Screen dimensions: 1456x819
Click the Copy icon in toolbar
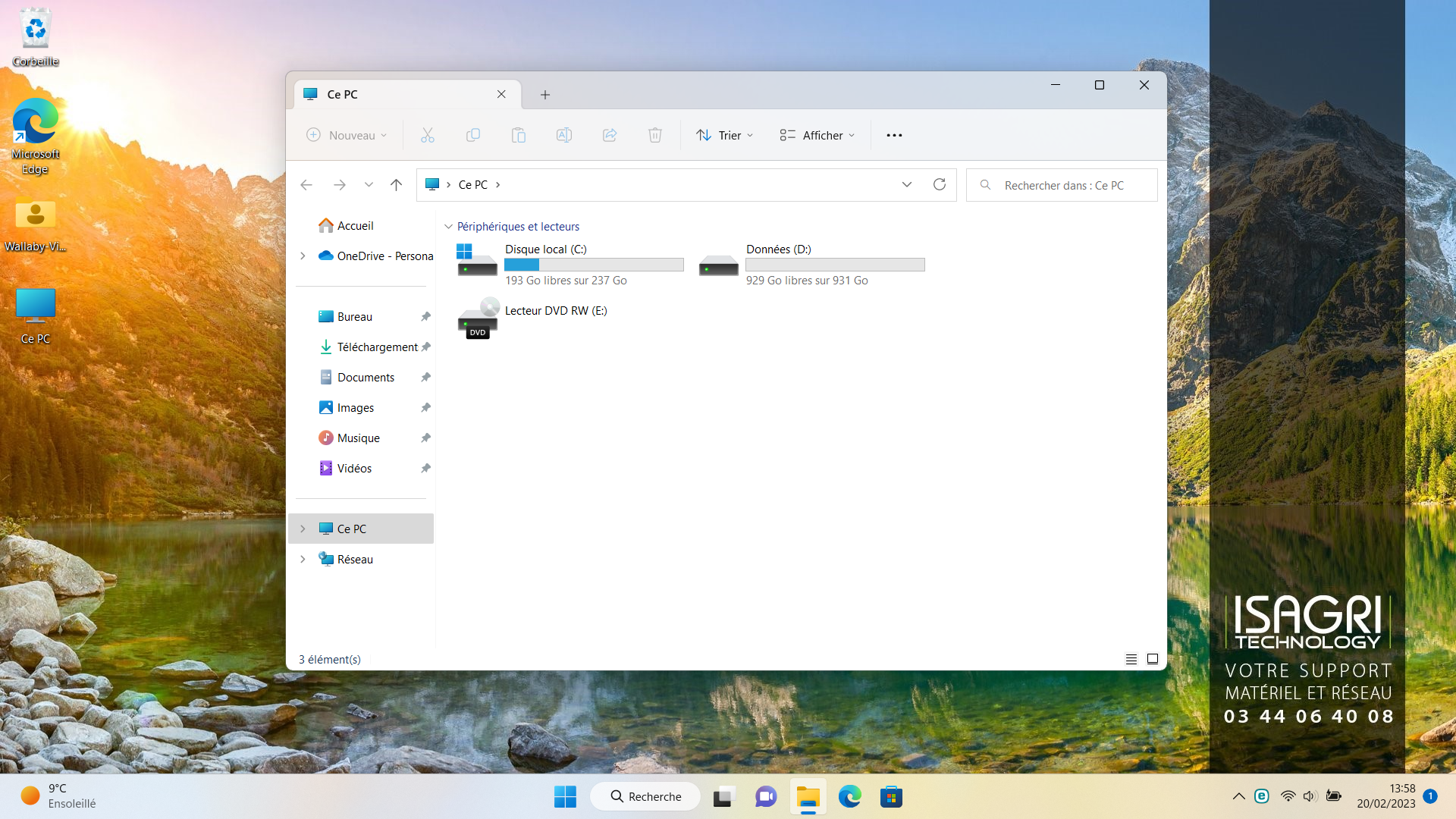tap(473, 135)
